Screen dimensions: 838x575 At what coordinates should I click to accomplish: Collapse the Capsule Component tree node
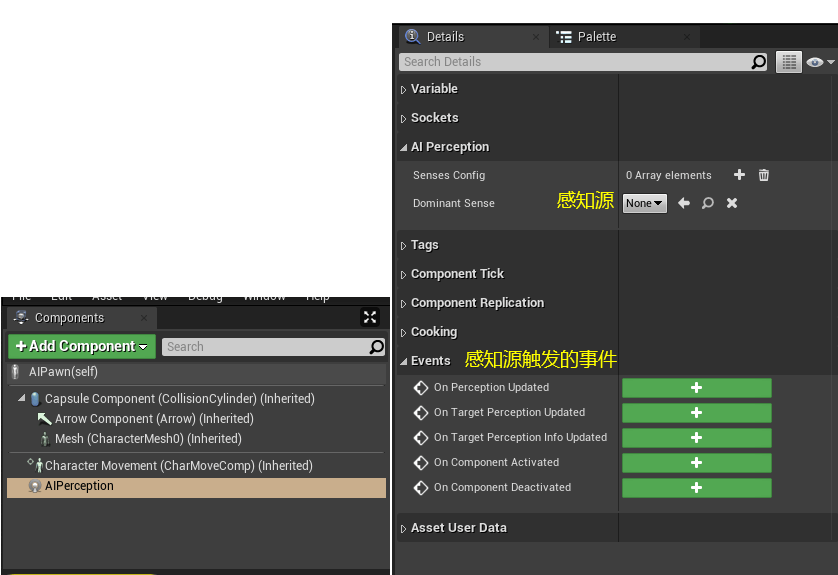click(x=21, y=398)
